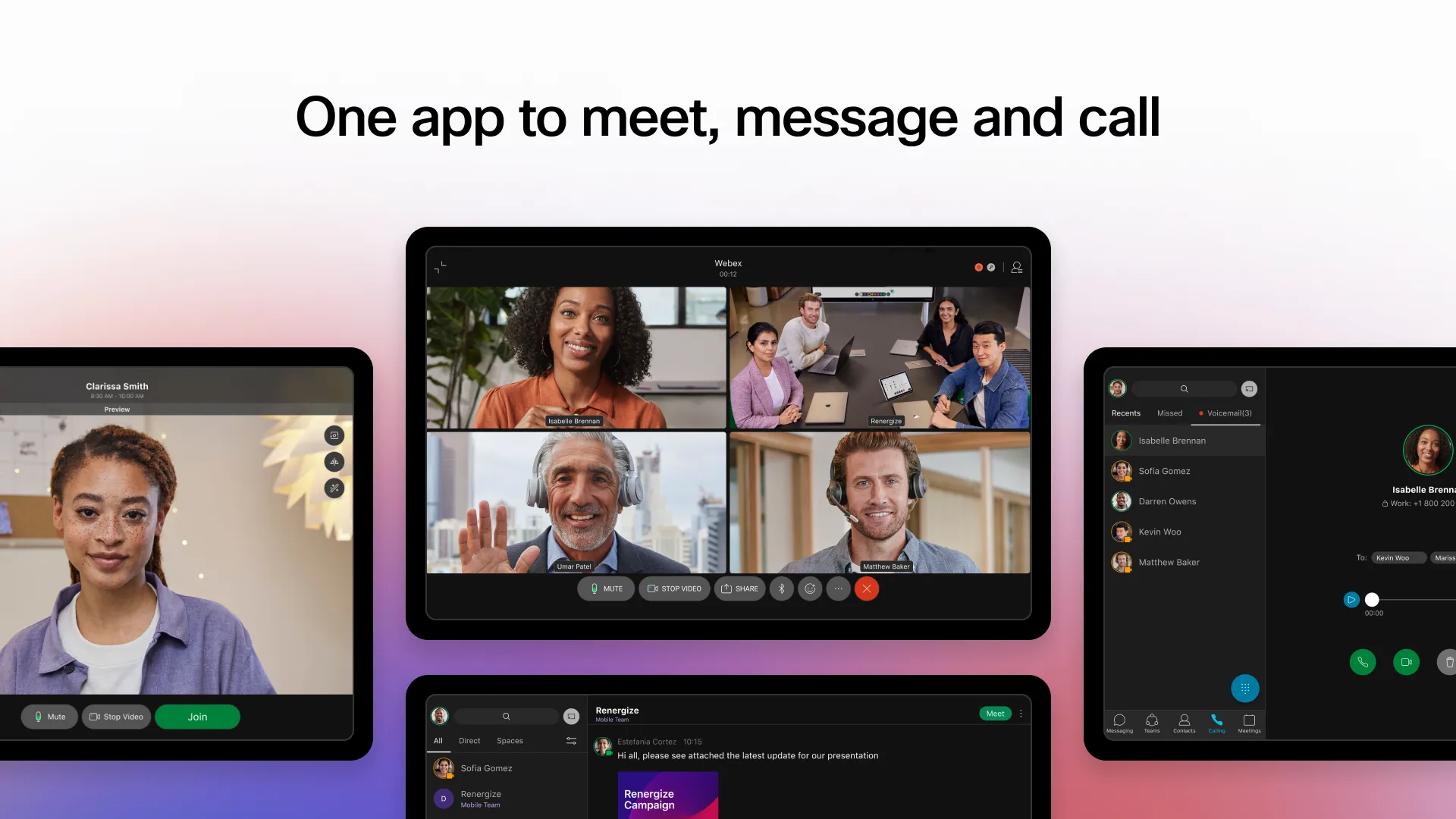Expand more options menu in video call
1456x819 pixels.
[x=838, y=588]
